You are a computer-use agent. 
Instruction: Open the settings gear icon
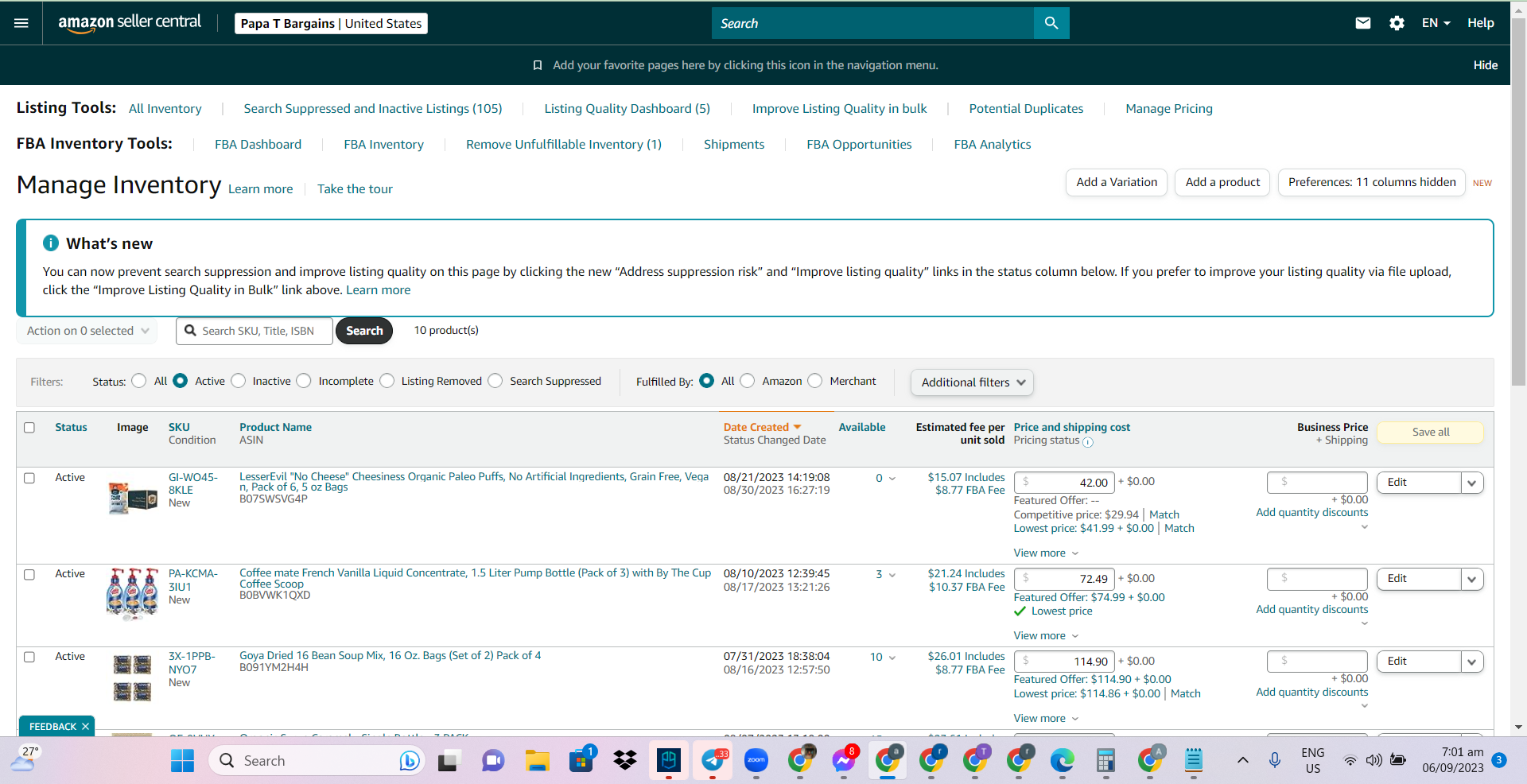pyautogui.click(x=1397, y=23)
